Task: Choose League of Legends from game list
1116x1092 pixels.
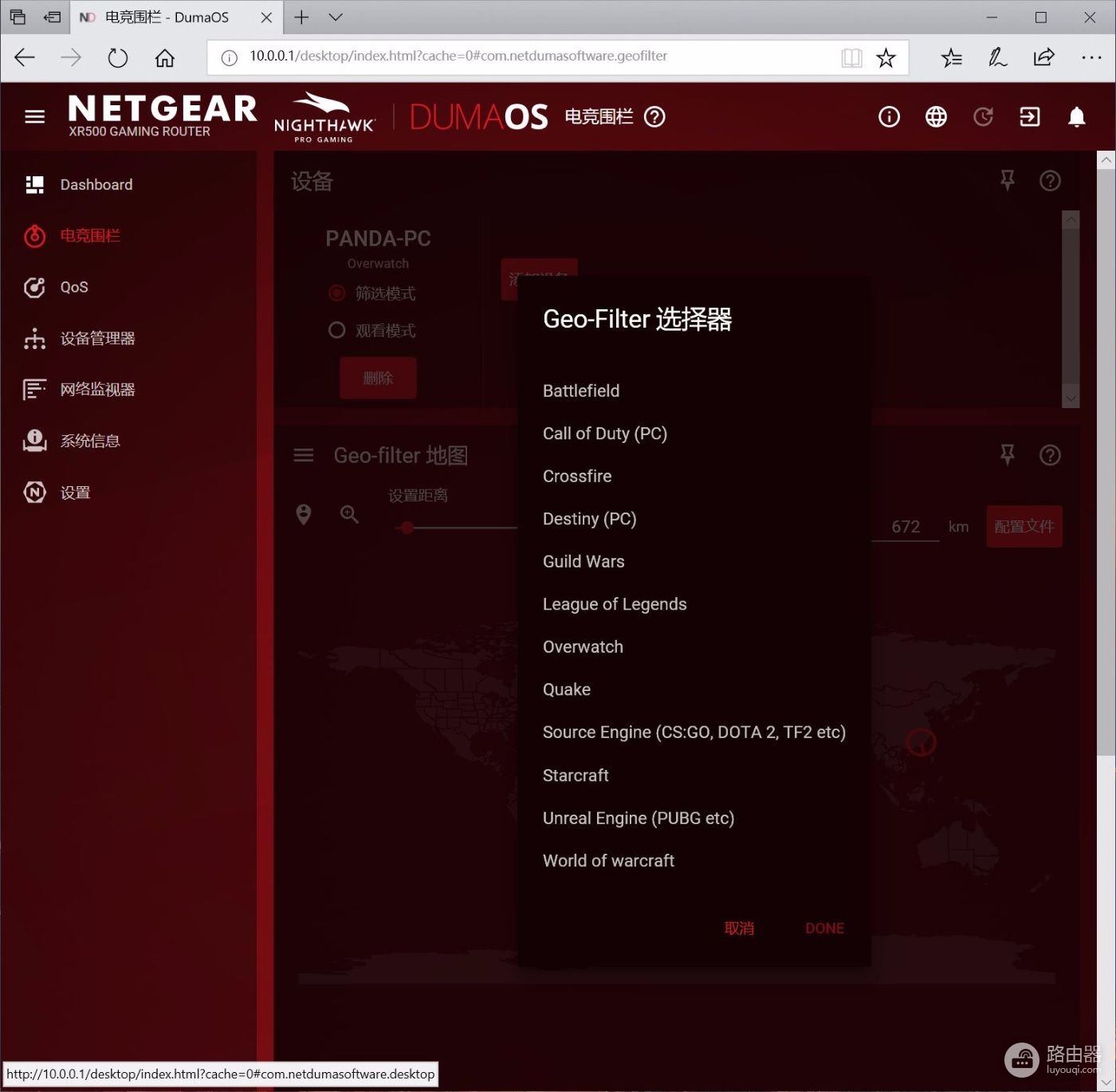Action: [x=615, y=604]
